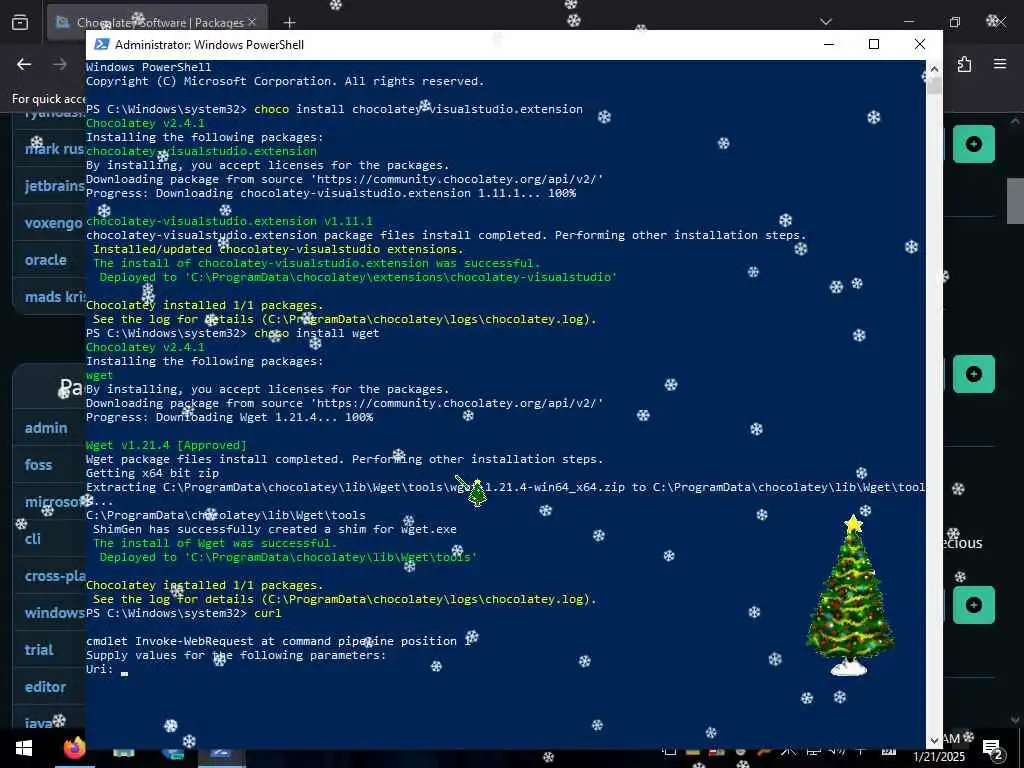Open the notification center icon

tap(992, 750)
